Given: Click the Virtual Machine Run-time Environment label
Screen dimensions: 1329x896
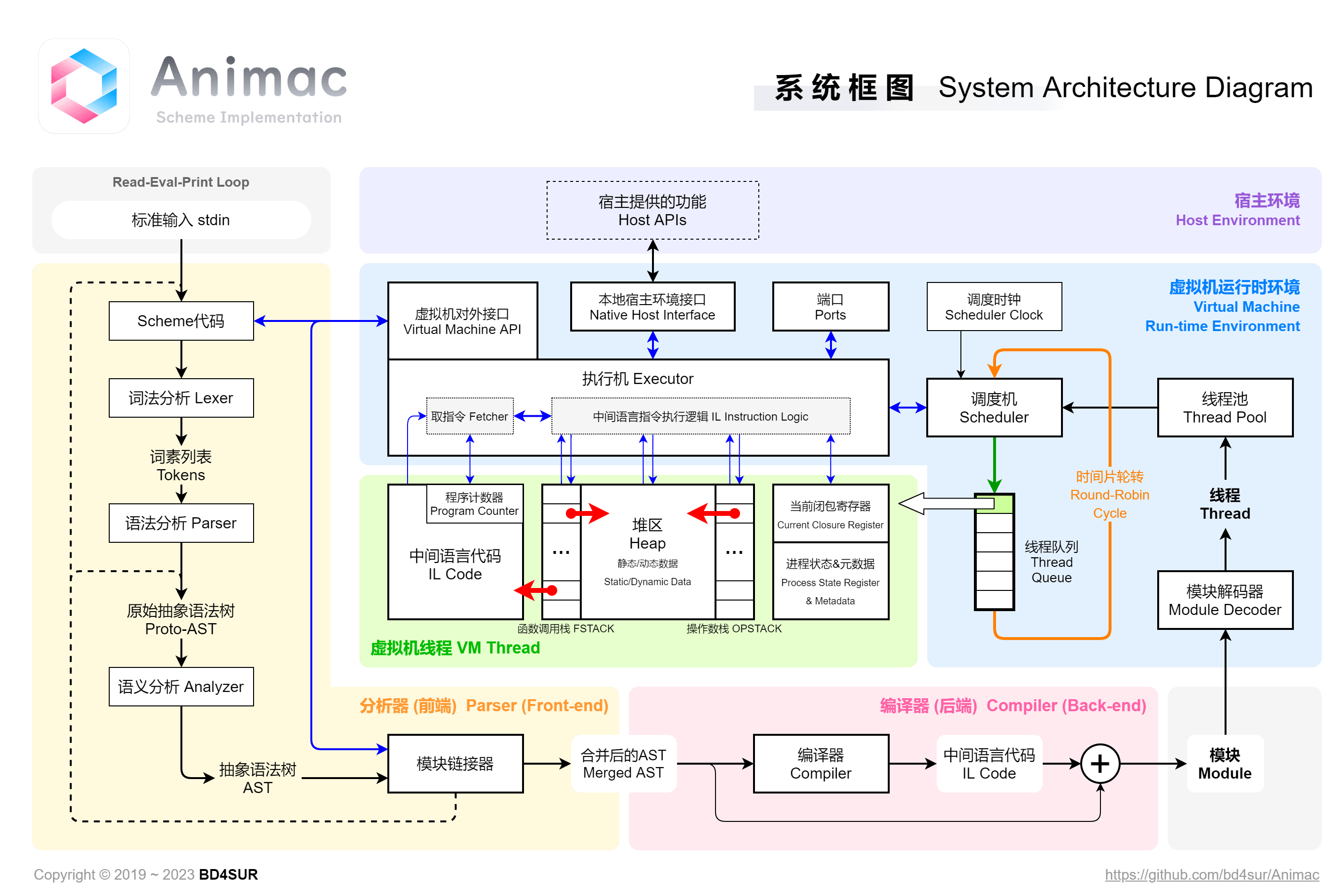Looking at the screenshot, I should [x=1222, y=306].
